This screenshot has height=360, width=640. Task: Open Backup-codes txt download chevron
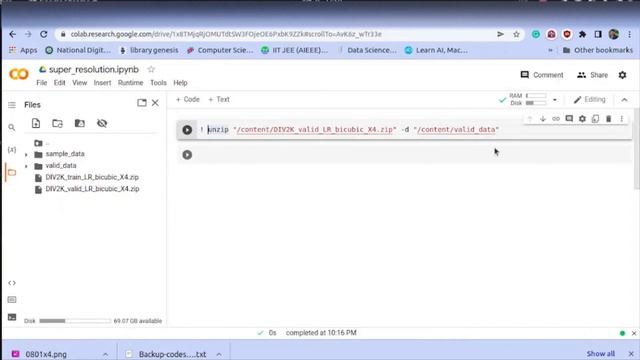pos(219,354)
